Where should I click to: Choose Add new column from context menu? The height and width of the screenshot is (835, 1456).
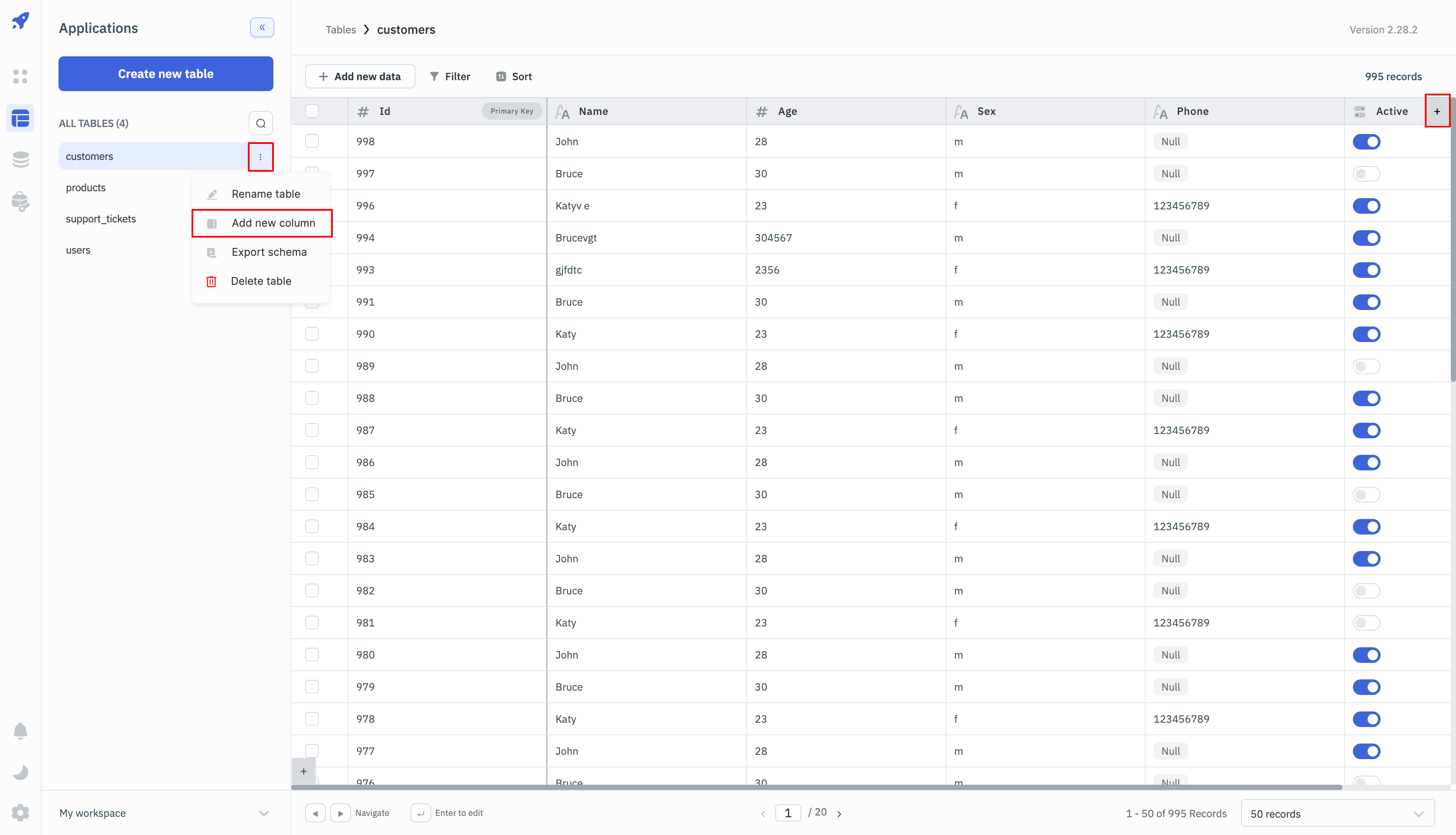[x=273, y=223]
